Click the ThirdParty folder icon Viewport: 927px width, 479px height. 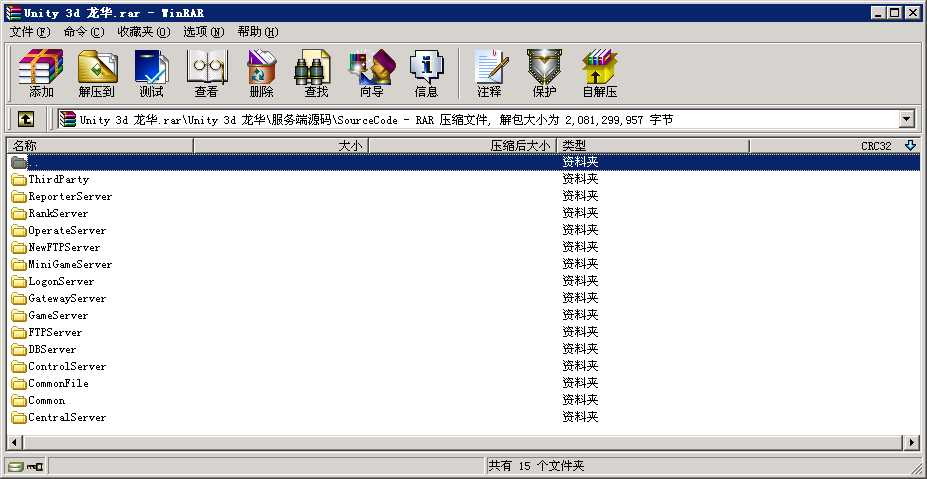click(x=20, y=180)
